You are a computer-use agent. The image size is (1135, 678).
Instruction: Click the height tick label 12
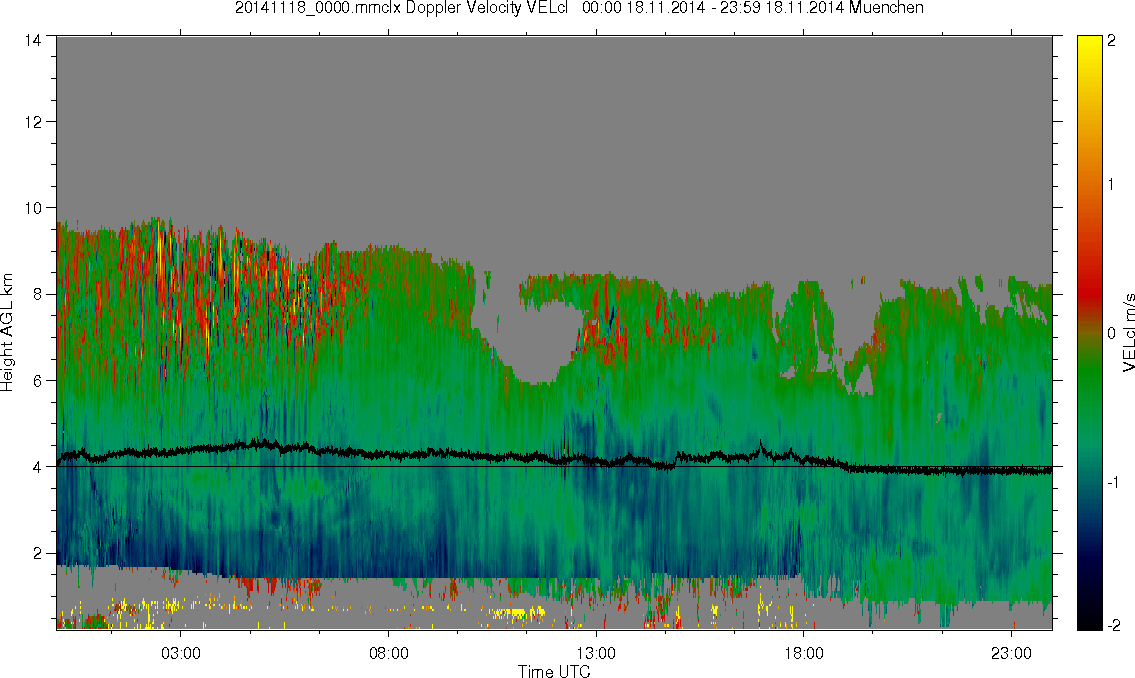coord(33,122)
